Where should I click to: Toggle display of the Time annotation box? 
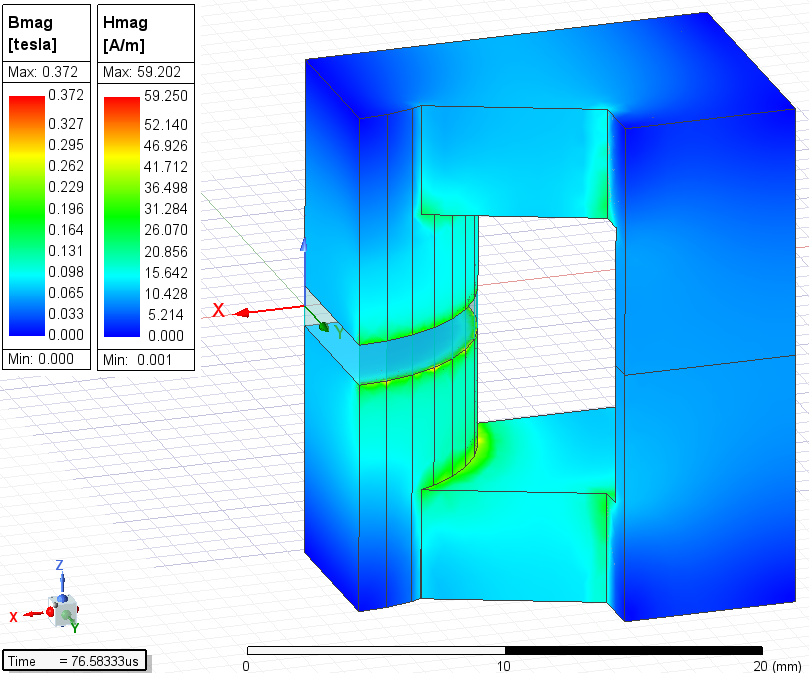pos(75,660)
